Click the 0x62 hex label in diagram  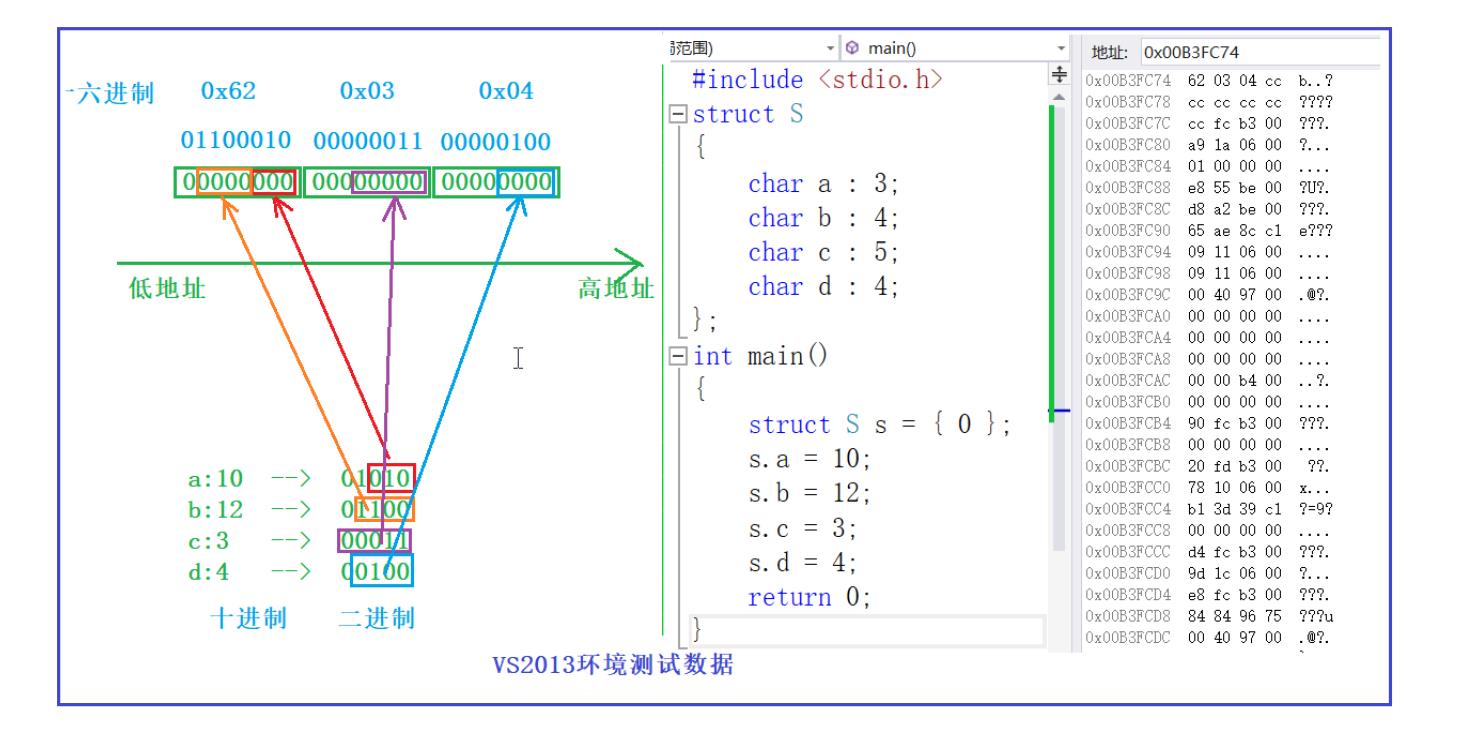[x=228, y=92]
